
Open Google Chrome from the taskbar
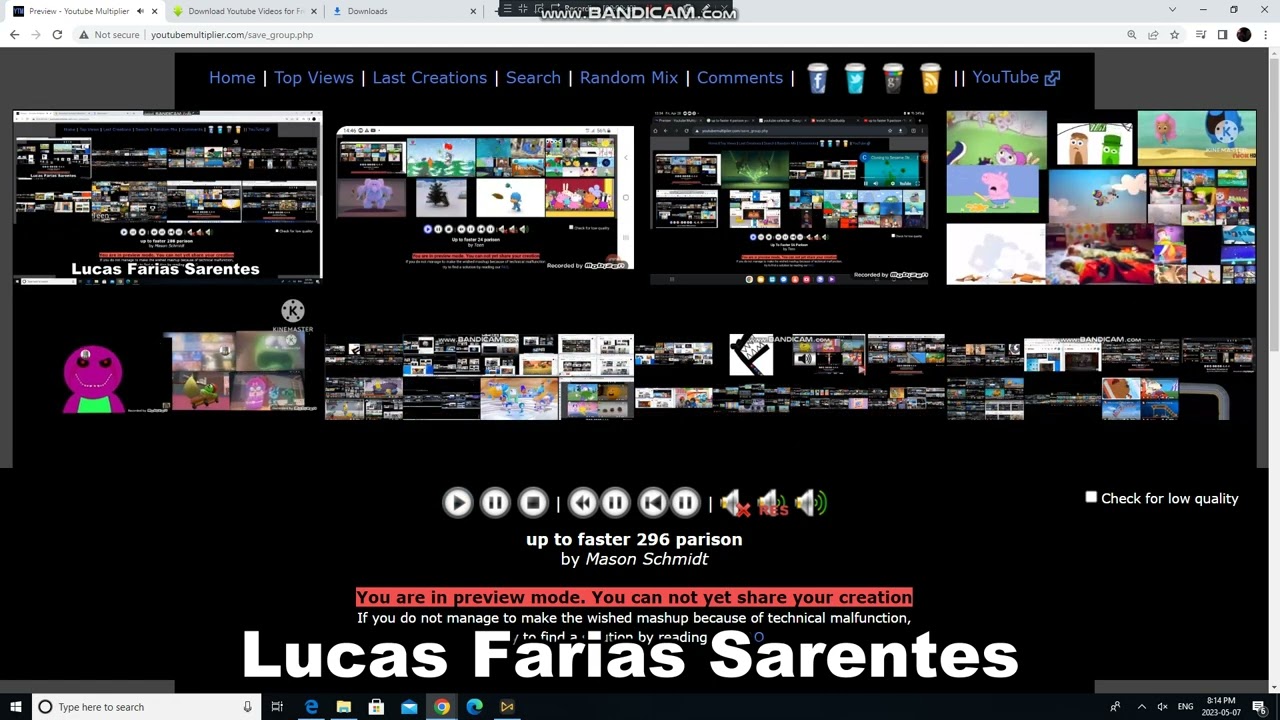tap(441, 707)
